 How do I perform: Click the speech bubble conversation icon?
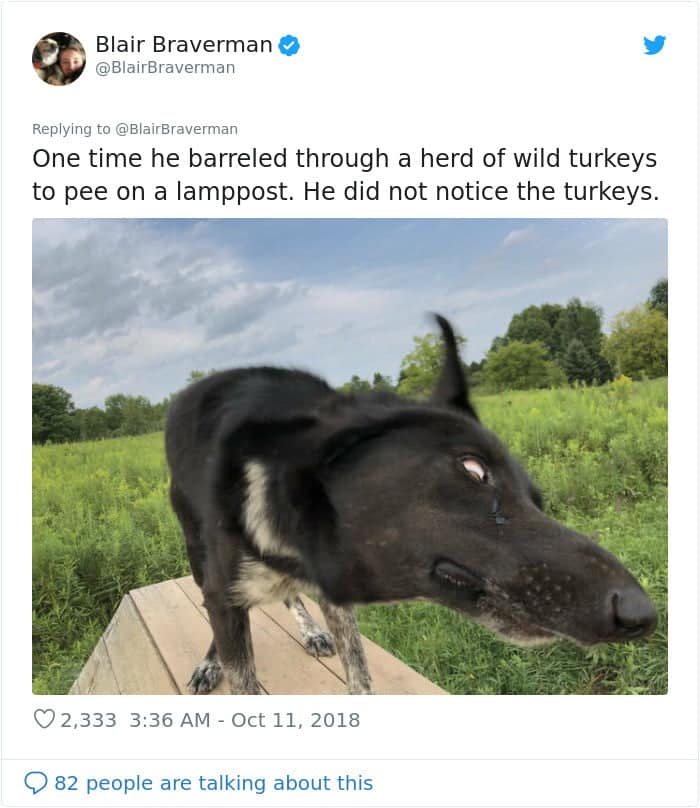pyautogui.click(x=36, y=783)
